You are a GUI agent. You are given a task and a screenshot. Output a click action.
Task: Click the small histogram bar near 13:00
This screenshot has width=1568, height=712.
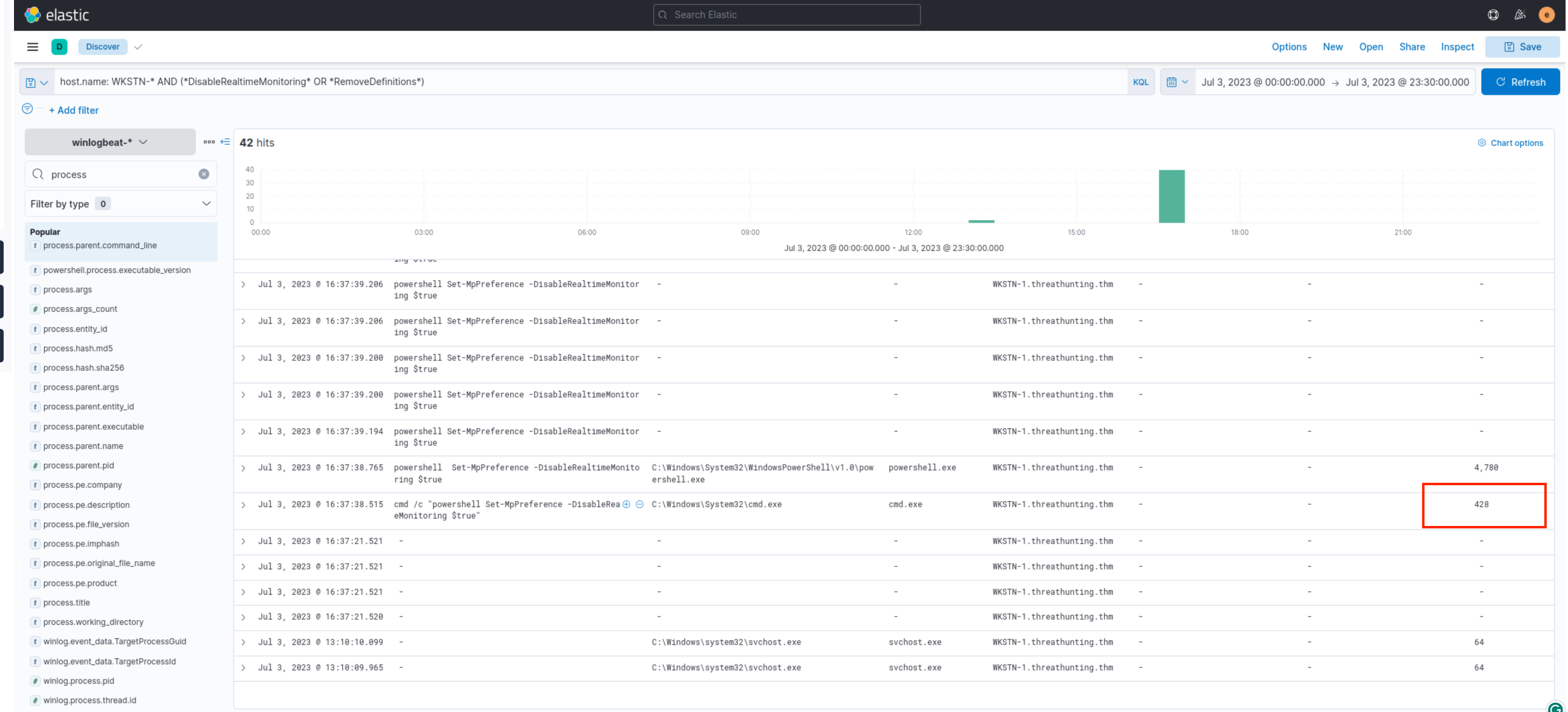981,221
